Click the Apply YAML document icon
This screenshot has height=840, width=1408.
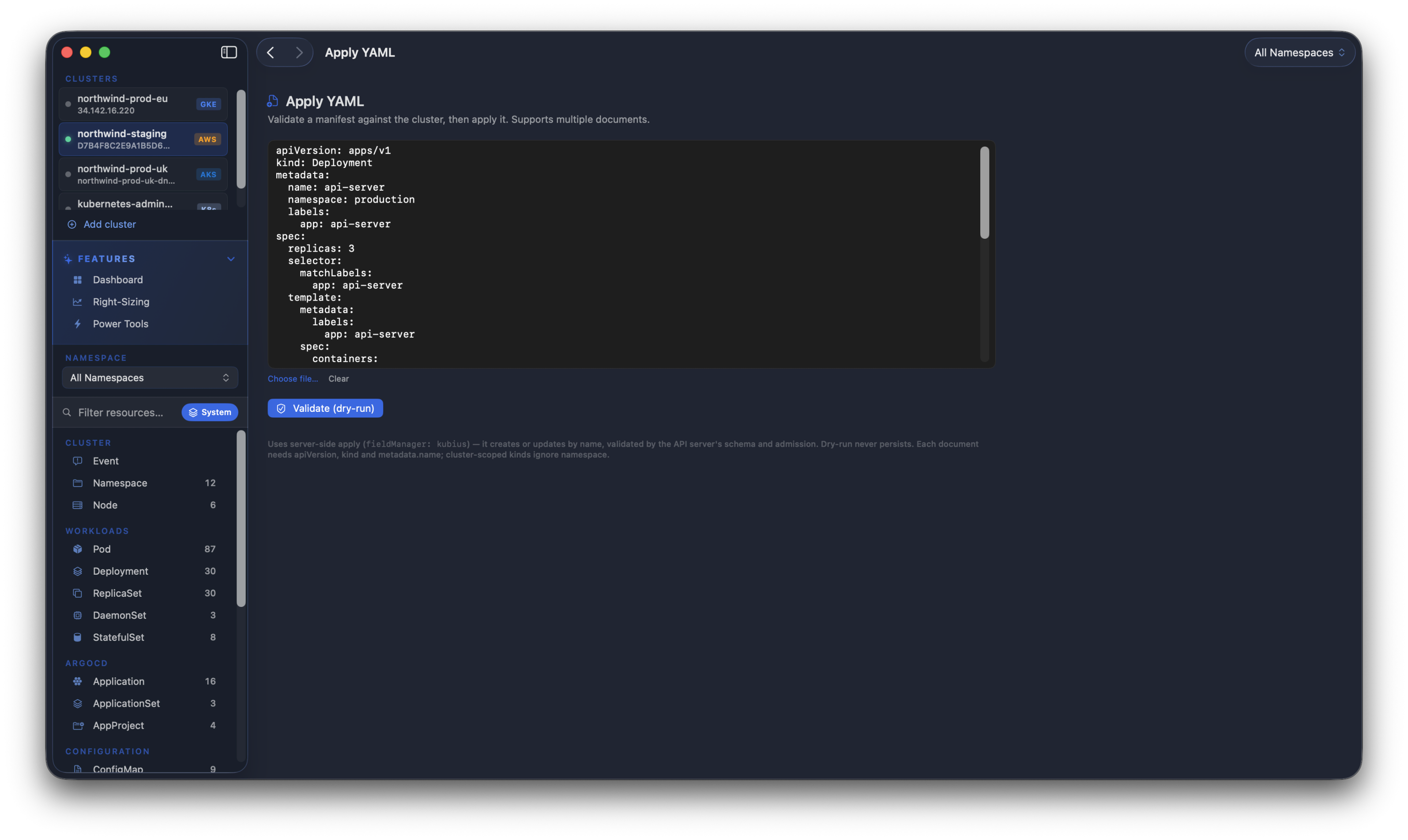272,102
